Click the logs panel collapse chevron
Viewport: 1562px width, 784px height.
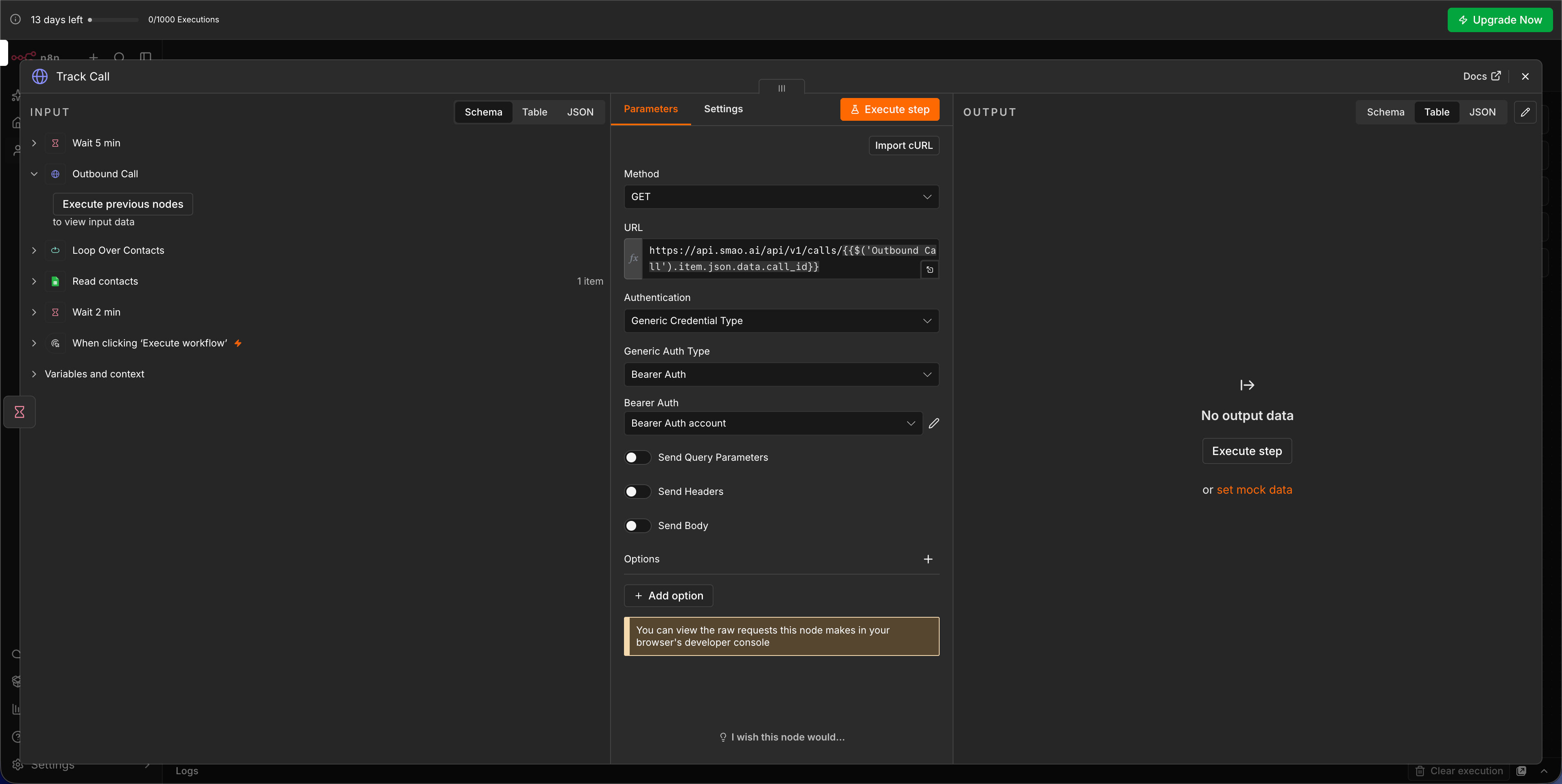pos(1544,771)
